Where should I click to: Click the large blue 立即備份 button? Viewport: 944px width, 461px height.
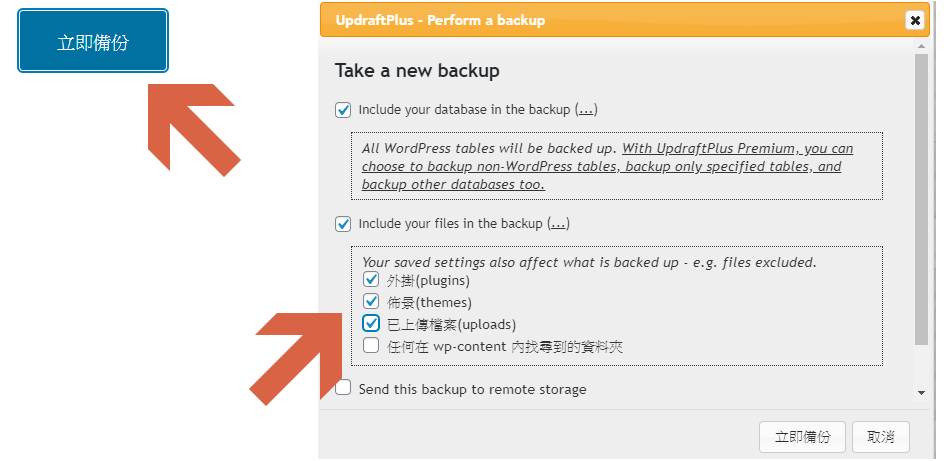[x=93, y=42]
